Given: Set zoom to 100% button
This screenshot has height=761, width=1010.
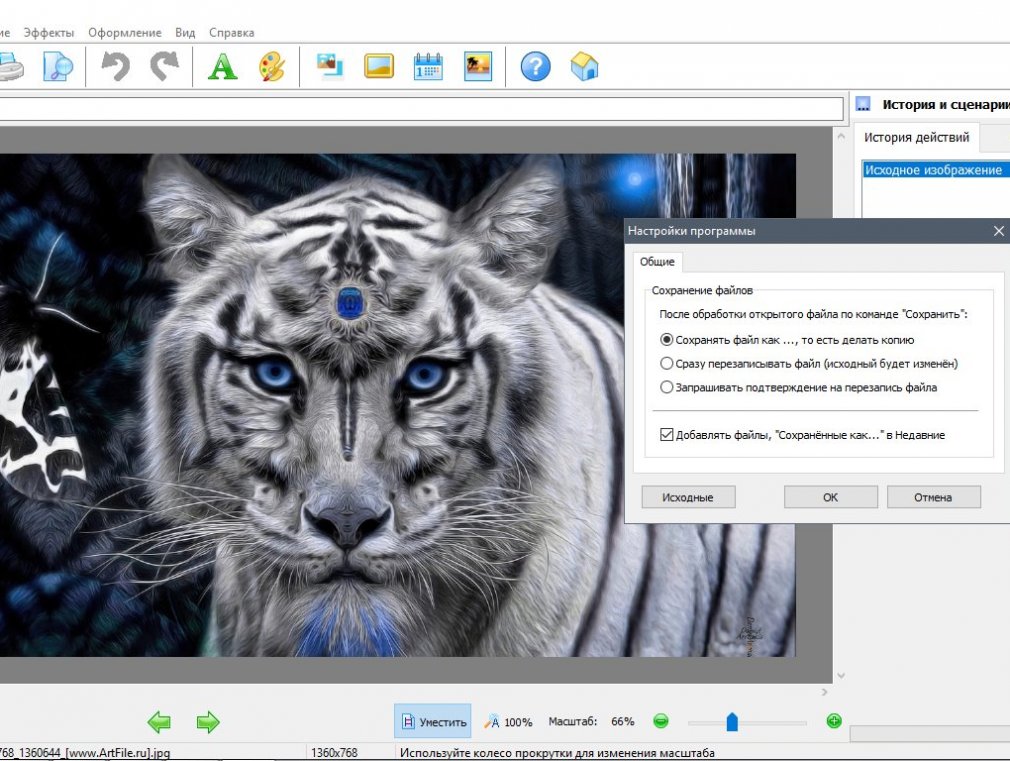Looking at the screenshot, I should [509, 722].
